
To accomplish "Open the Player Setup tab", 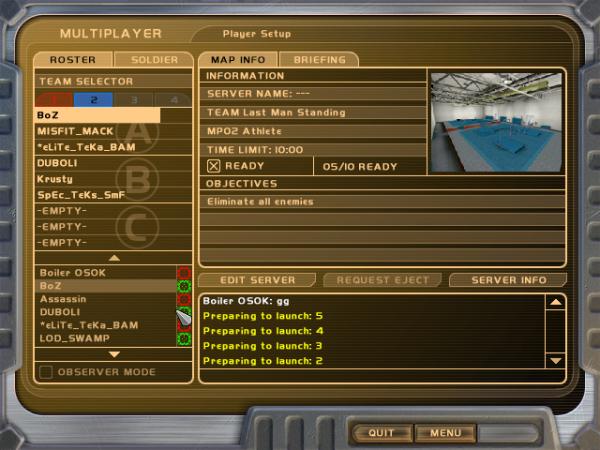I will click(x=257, y=34).
